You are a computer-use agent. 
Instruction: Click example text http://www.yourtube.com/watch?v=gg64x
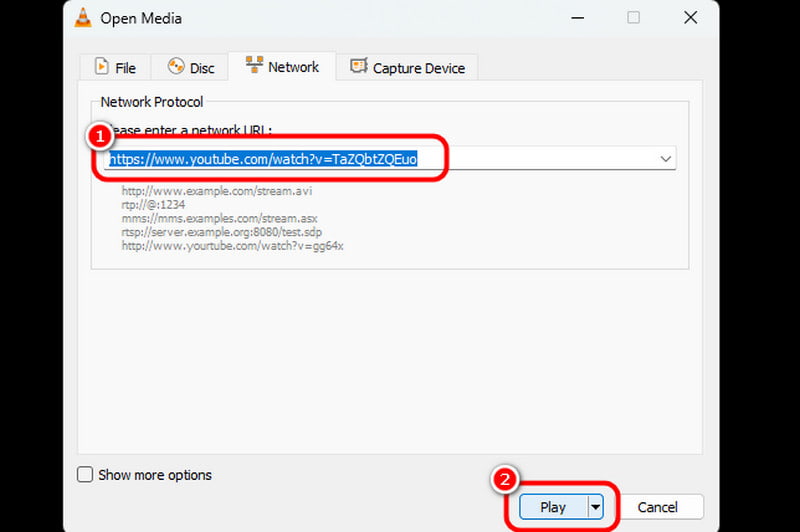click(x=232, y=246)
